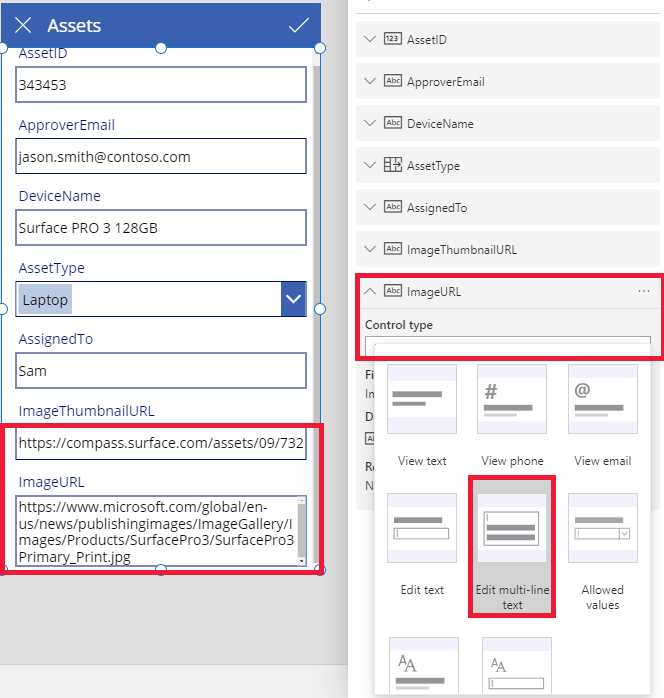This screenshot has width=664, height=698.
Task: Open the AssetType Laptop dropdown arrow
Action: (x=293, y=299)
